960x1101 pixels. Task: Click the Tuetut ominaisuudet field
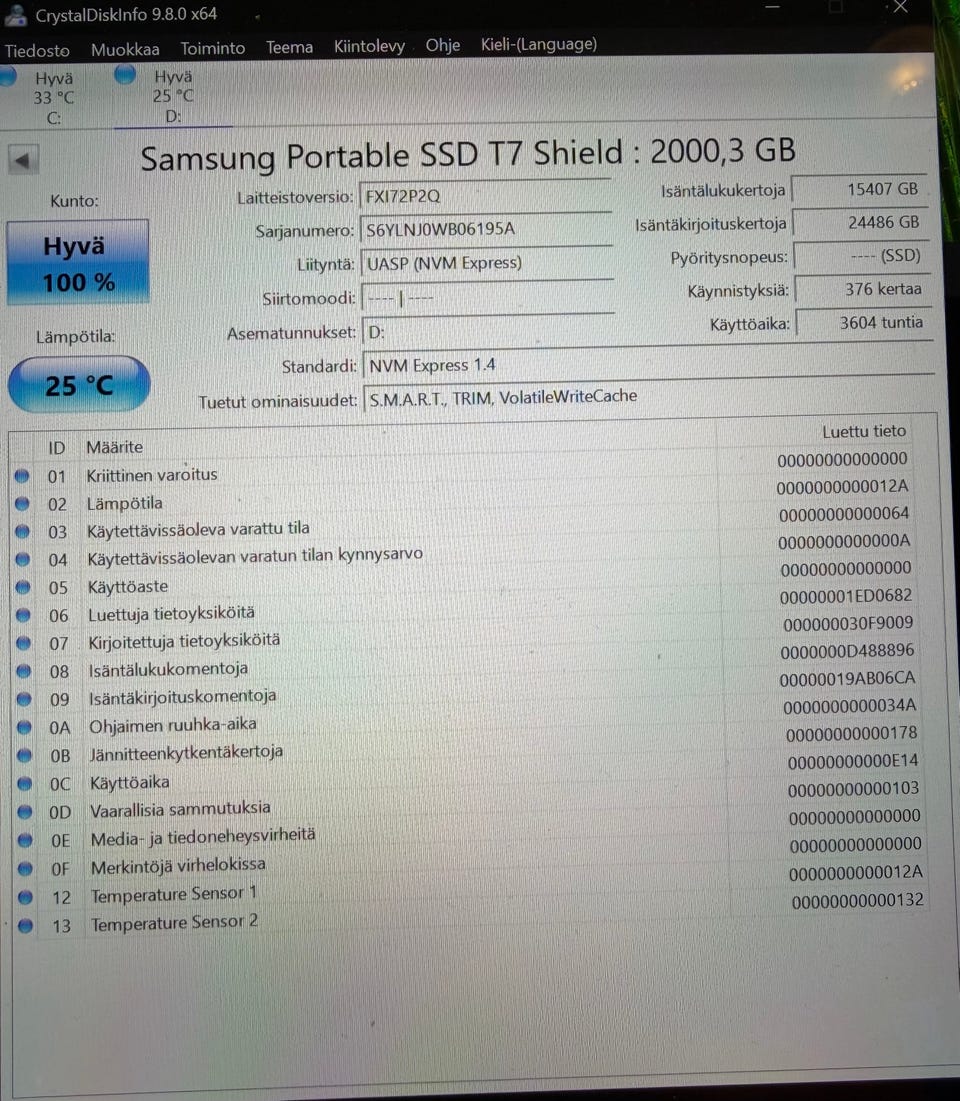(649, 397)
